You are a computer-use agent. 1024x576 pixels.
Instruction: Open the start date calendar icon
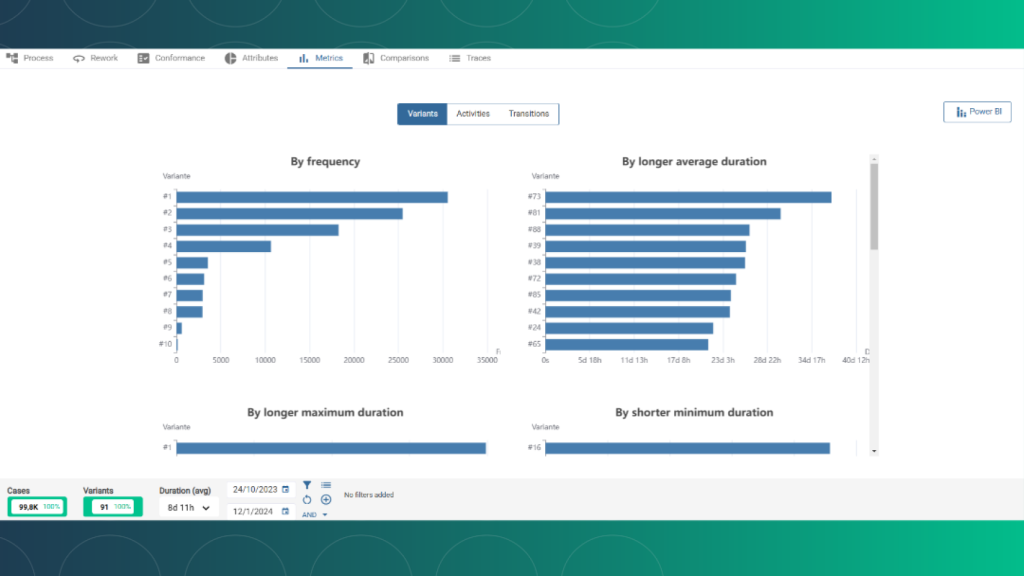[286, 489]
